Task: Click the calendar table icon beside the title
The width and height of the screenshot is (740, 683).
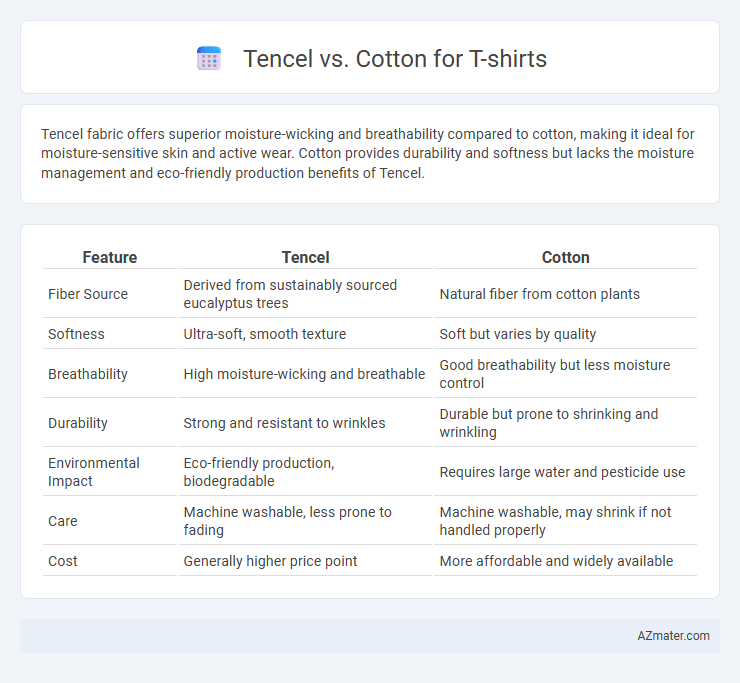Action: pos(209,59)
